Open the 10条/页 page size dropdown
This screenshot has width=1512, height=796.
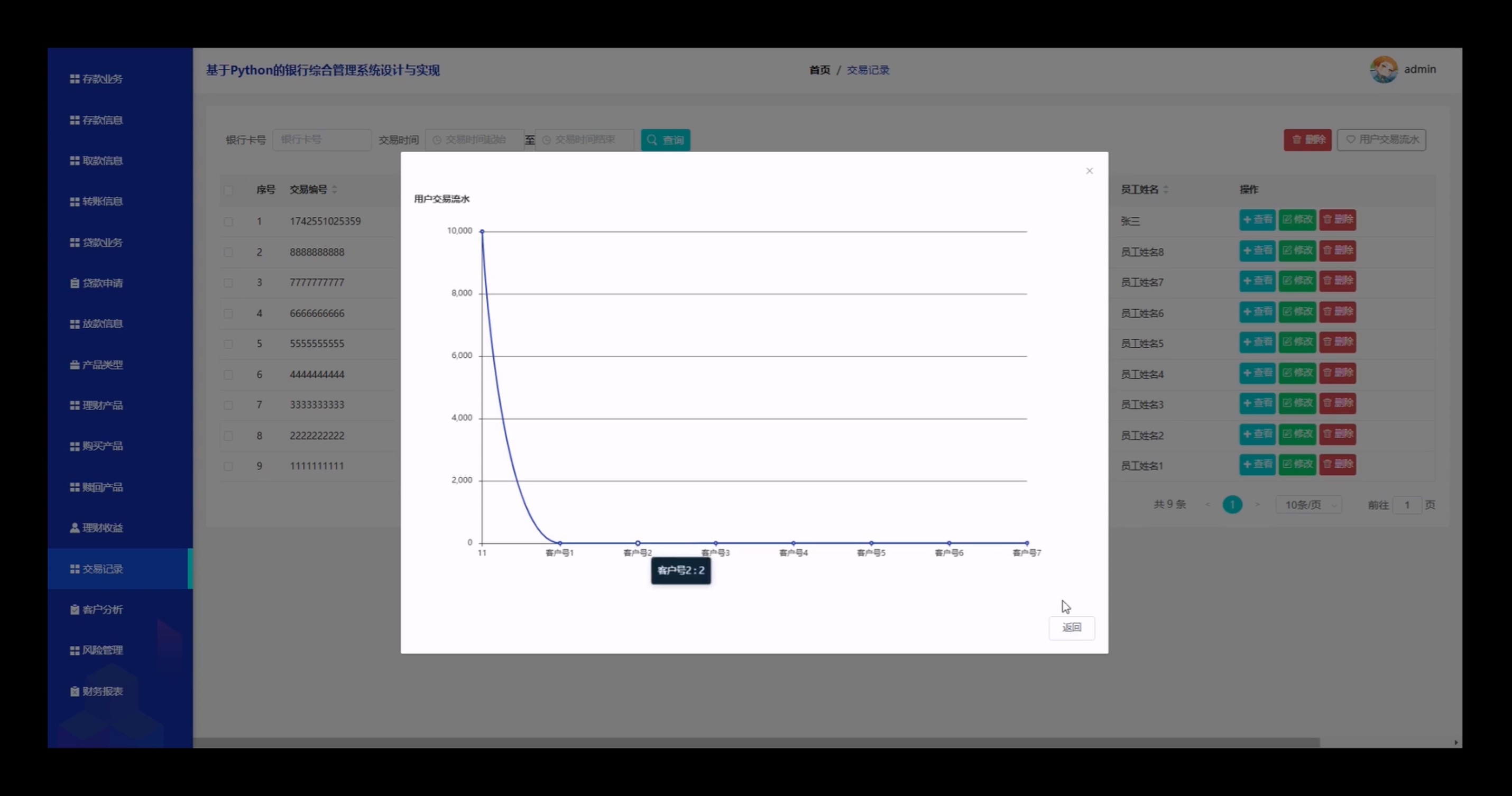click(1308, 505)
